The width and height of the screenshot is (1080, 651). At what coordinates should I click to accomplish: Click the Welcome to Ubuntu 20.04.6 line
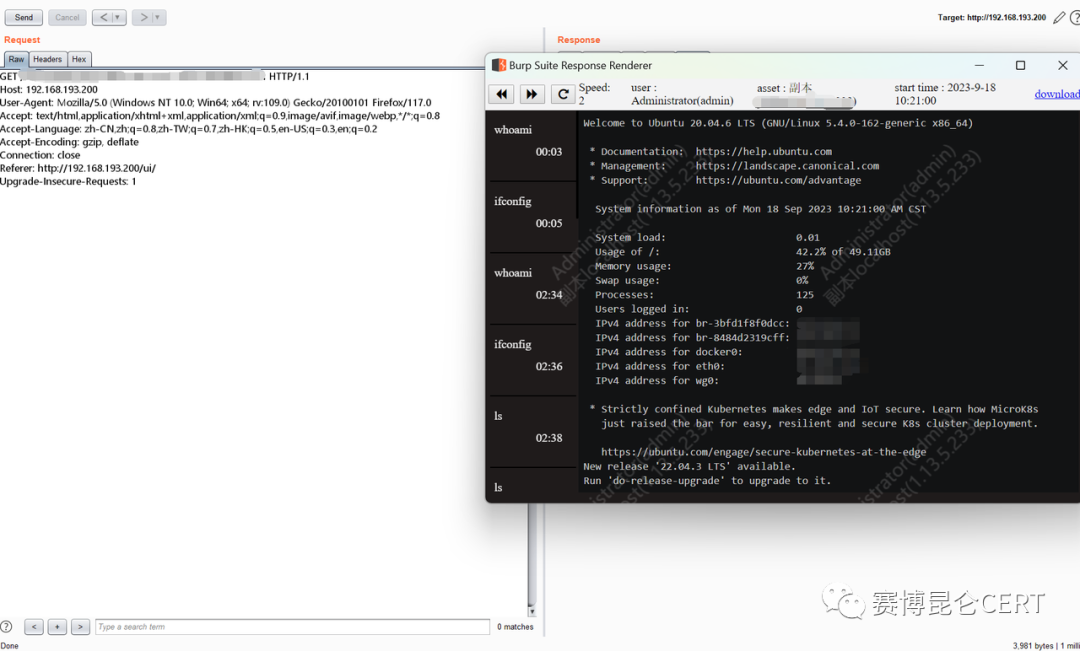778,123
